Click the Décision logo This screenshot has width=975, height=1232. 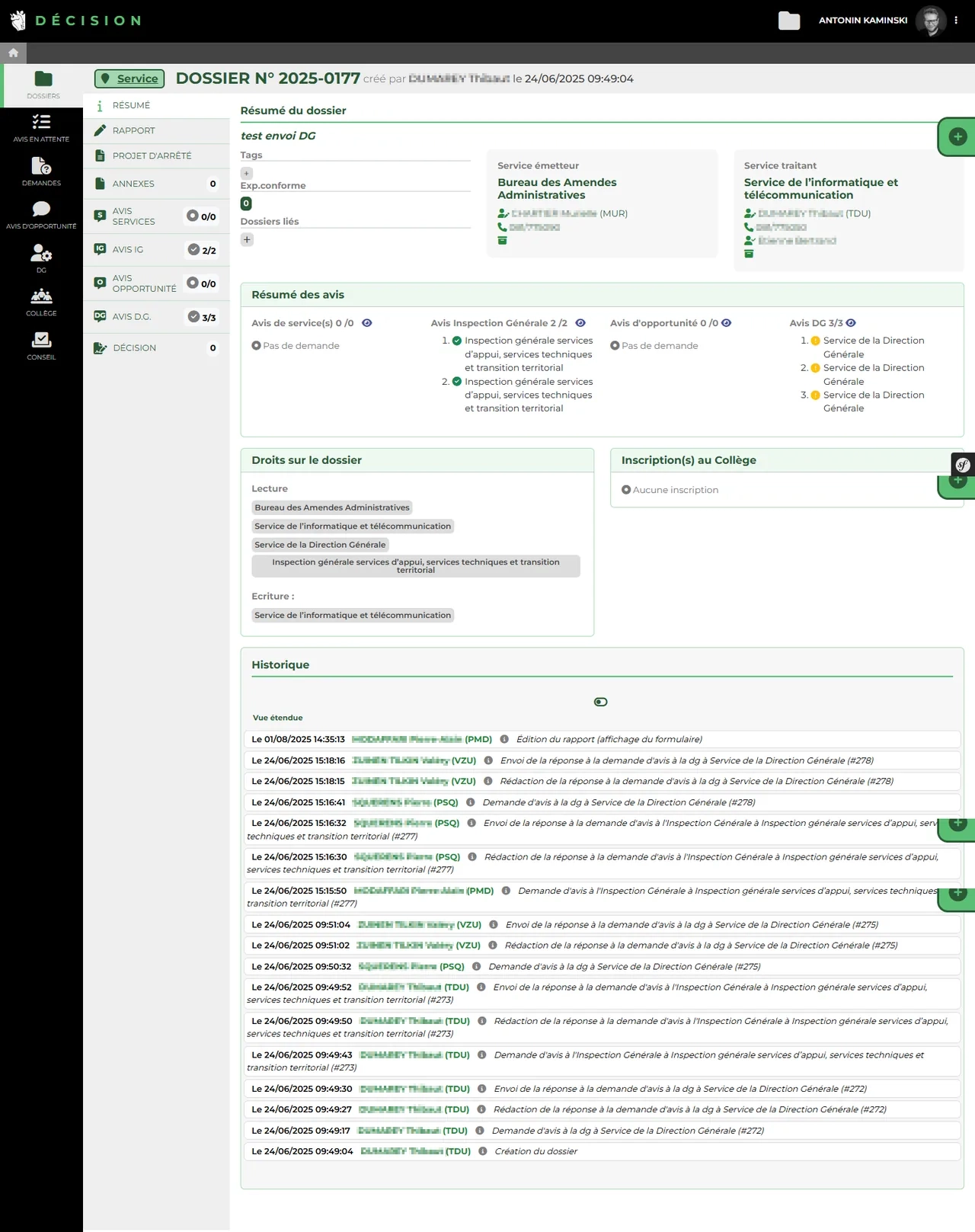pyautogui.click(x=76, y=21)
